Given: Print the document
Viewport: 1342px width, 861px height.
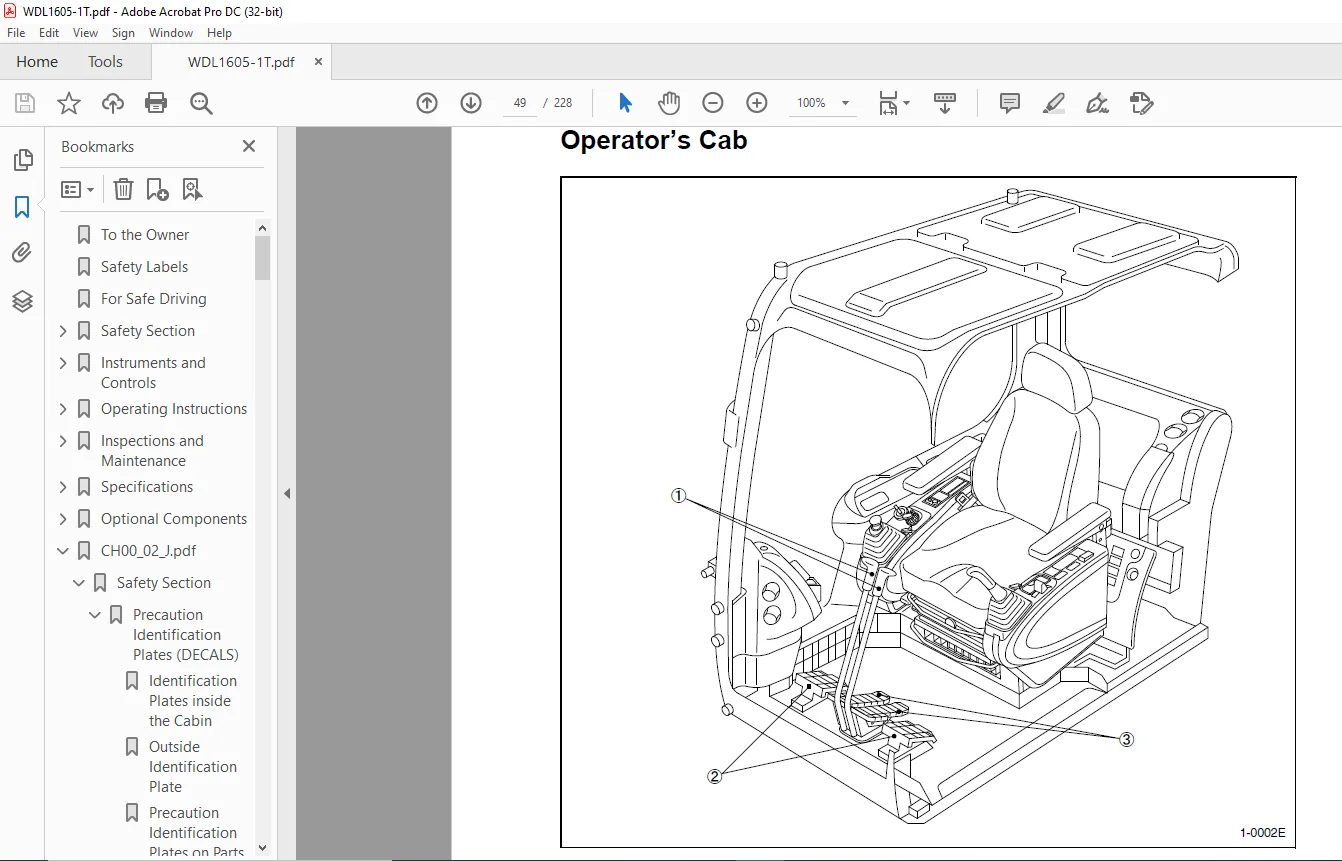Looking at the screenshot, I should pos(156,103).
